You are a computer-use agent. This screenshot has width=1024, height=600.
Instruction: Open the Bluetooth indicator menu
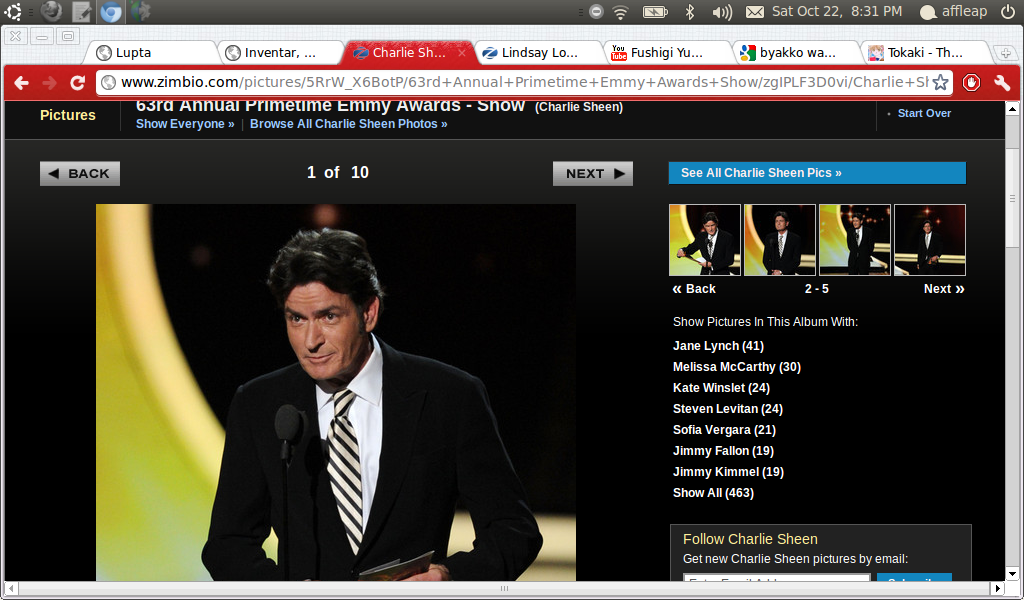(x=689, y=12)
